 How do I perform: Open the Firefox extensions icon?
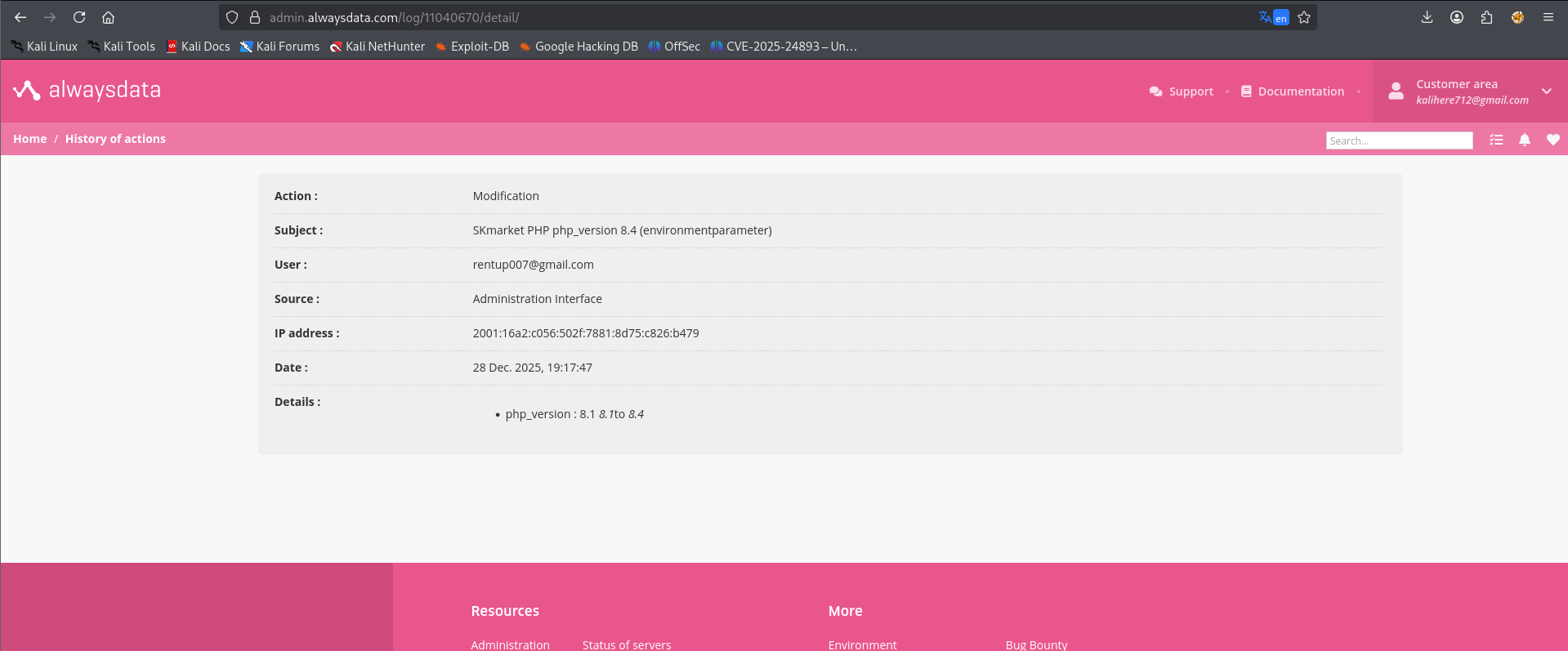pyautogui.click(x=1486, y=17)
